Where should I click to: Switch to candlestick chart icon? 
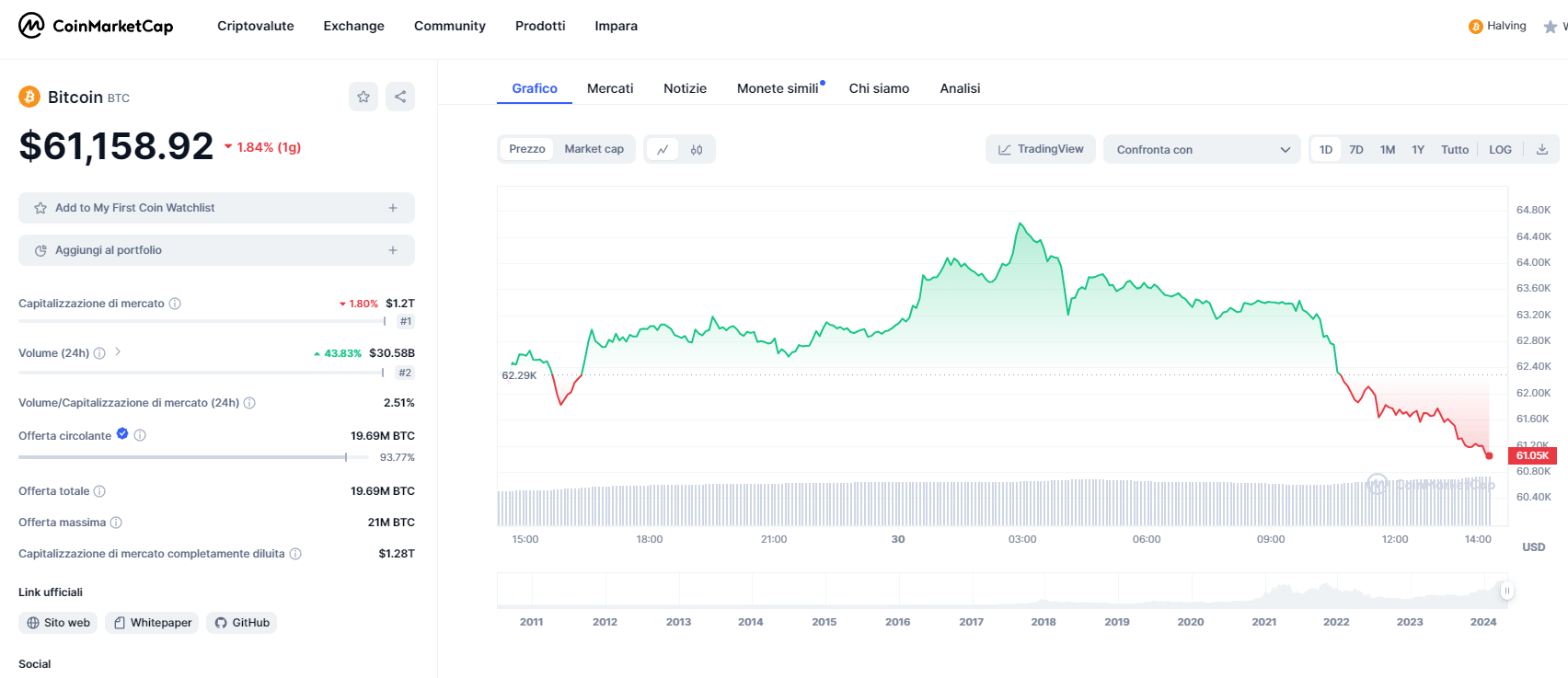[x=697, y=149]
